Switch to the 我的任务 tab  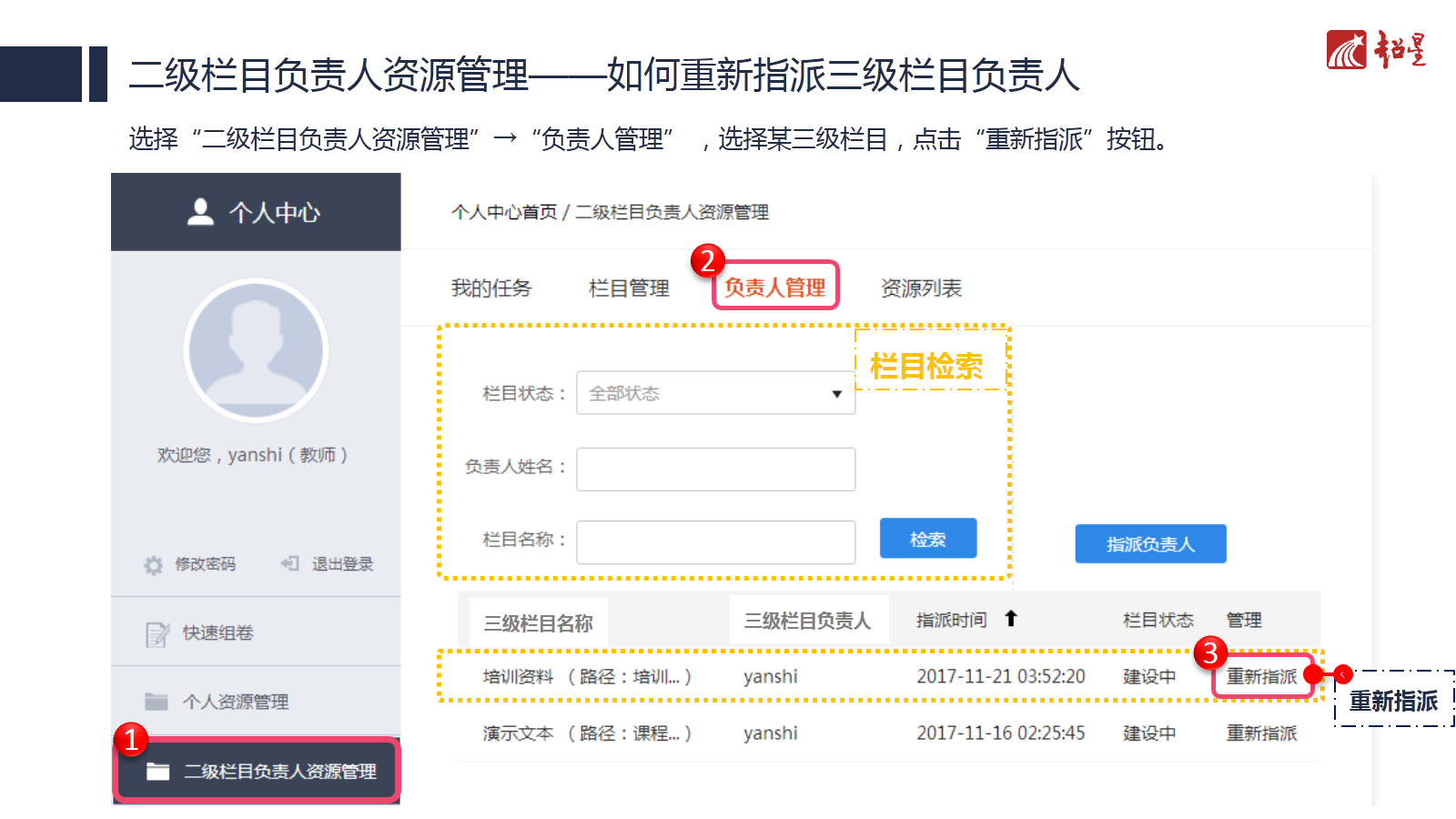[x=491, y=288]
